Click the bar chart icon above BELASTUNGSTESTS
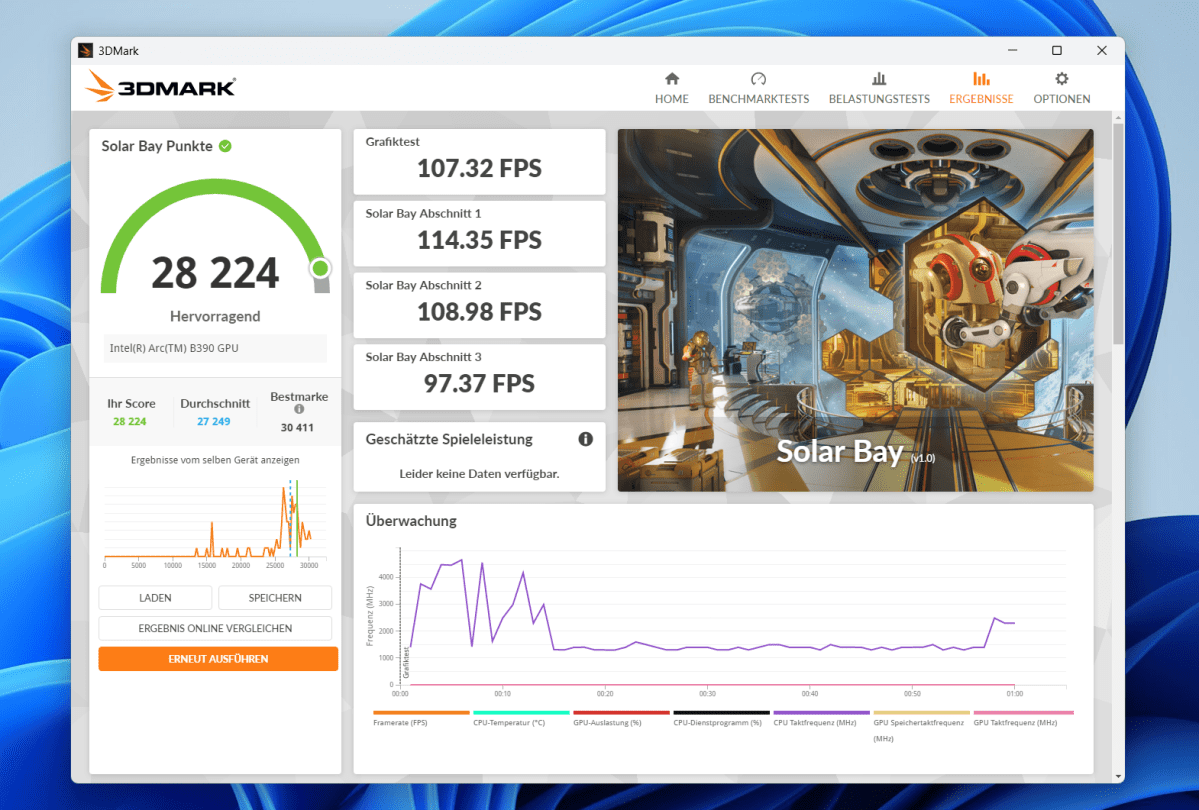This screenshot has width=1199, height=810. pos(879,78)
